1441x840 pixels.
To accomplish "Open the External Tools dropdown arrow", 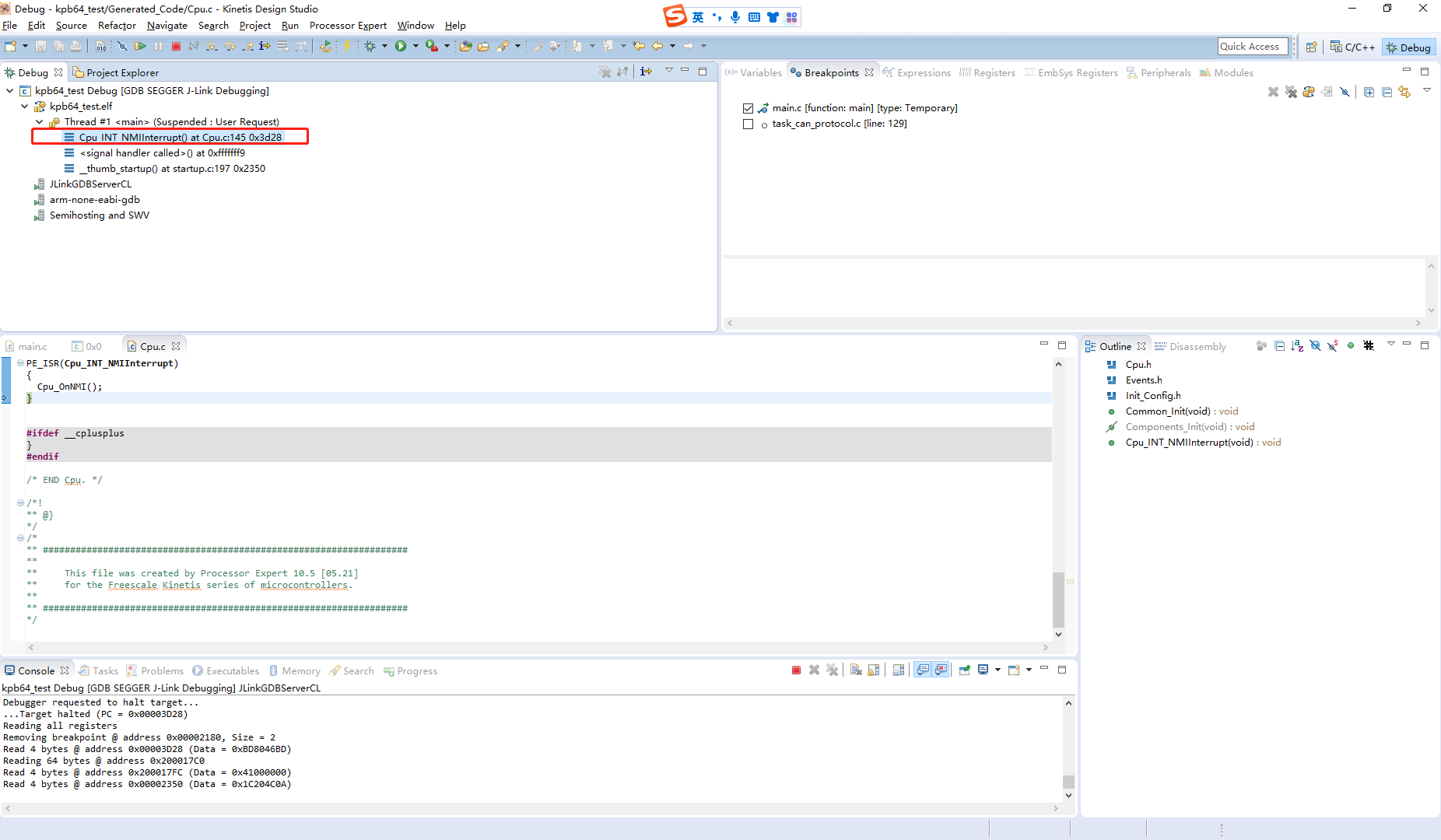I will click(447, 47).
